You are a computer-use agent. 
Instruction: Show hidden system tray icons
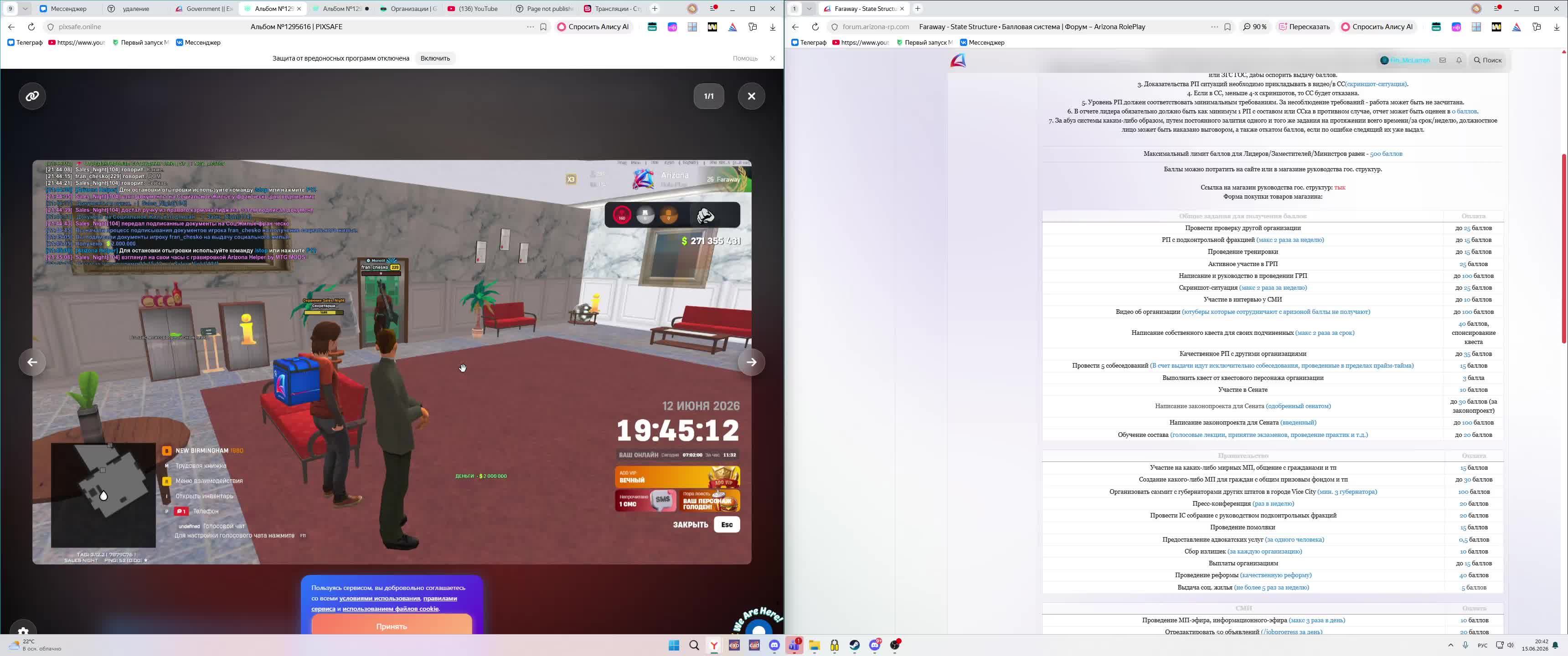[1450, 645]
